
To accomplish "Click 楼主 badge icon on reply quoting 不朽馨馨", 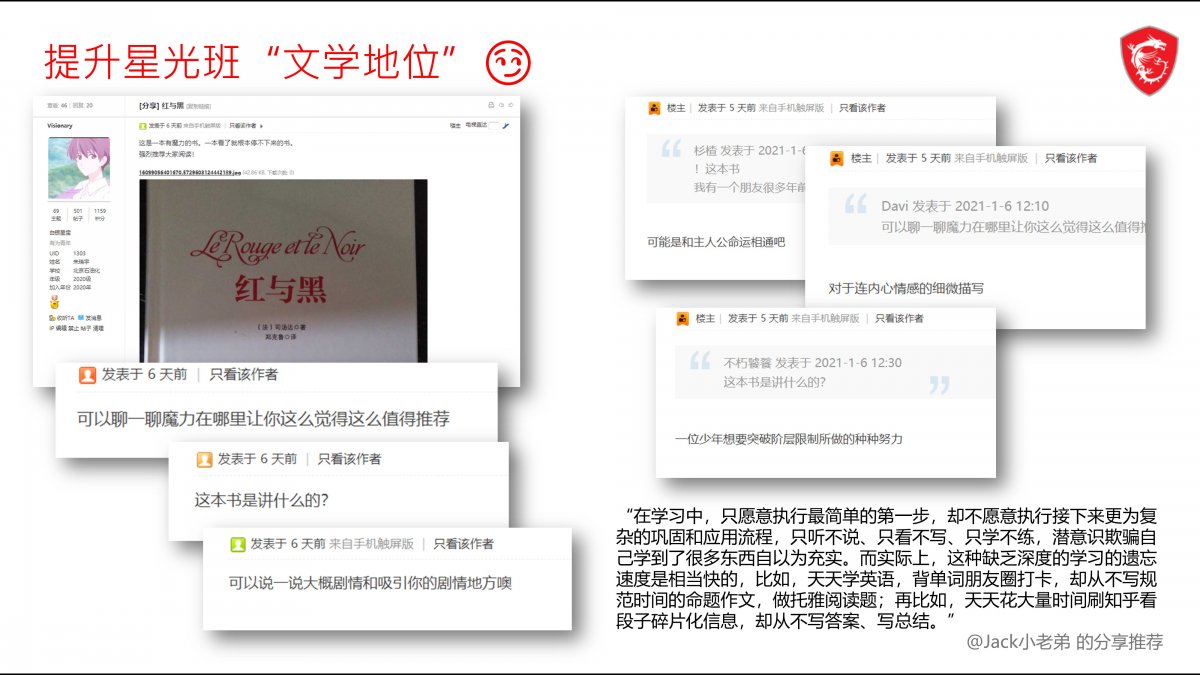I will click(x=684, y=318).
